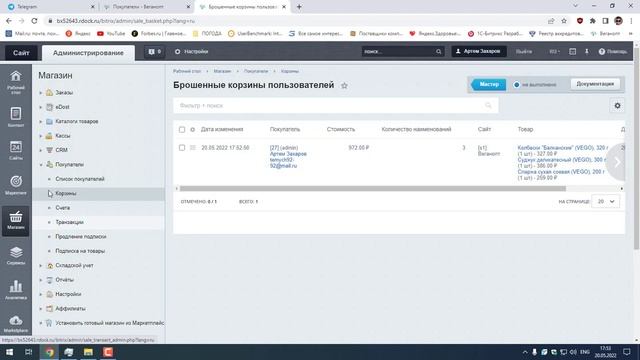
Task: Open Артем Захаров user profile button
Action: 479,51
